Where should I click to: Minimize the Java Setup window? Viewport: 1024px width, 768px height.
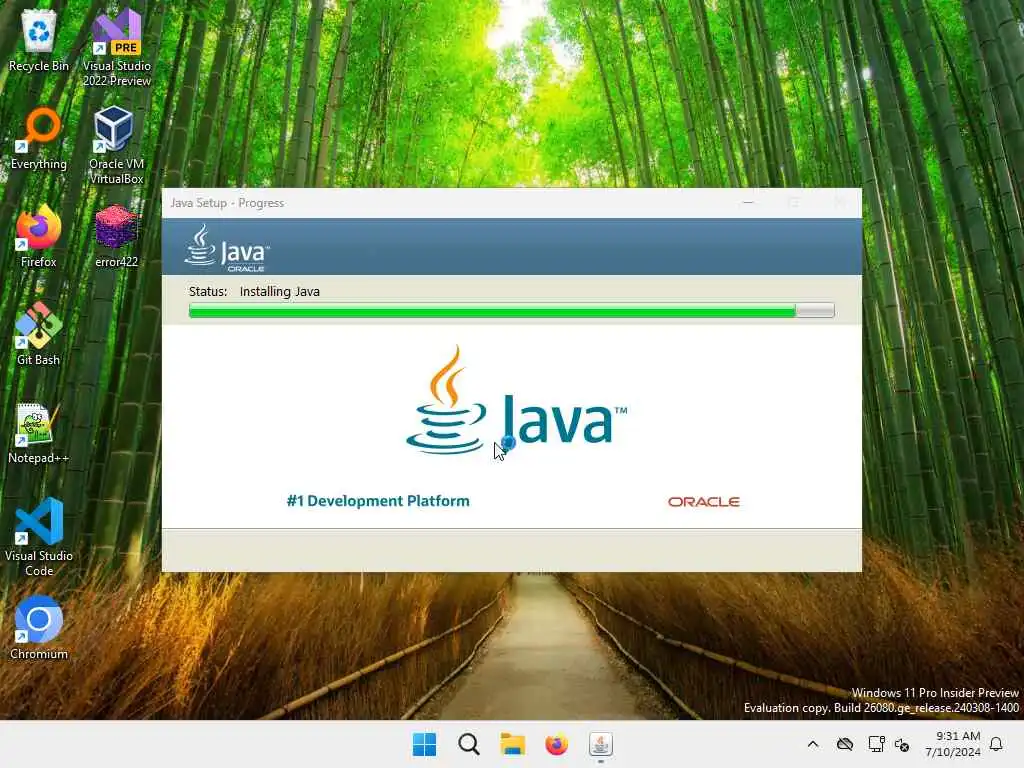(x=748, y=203)
